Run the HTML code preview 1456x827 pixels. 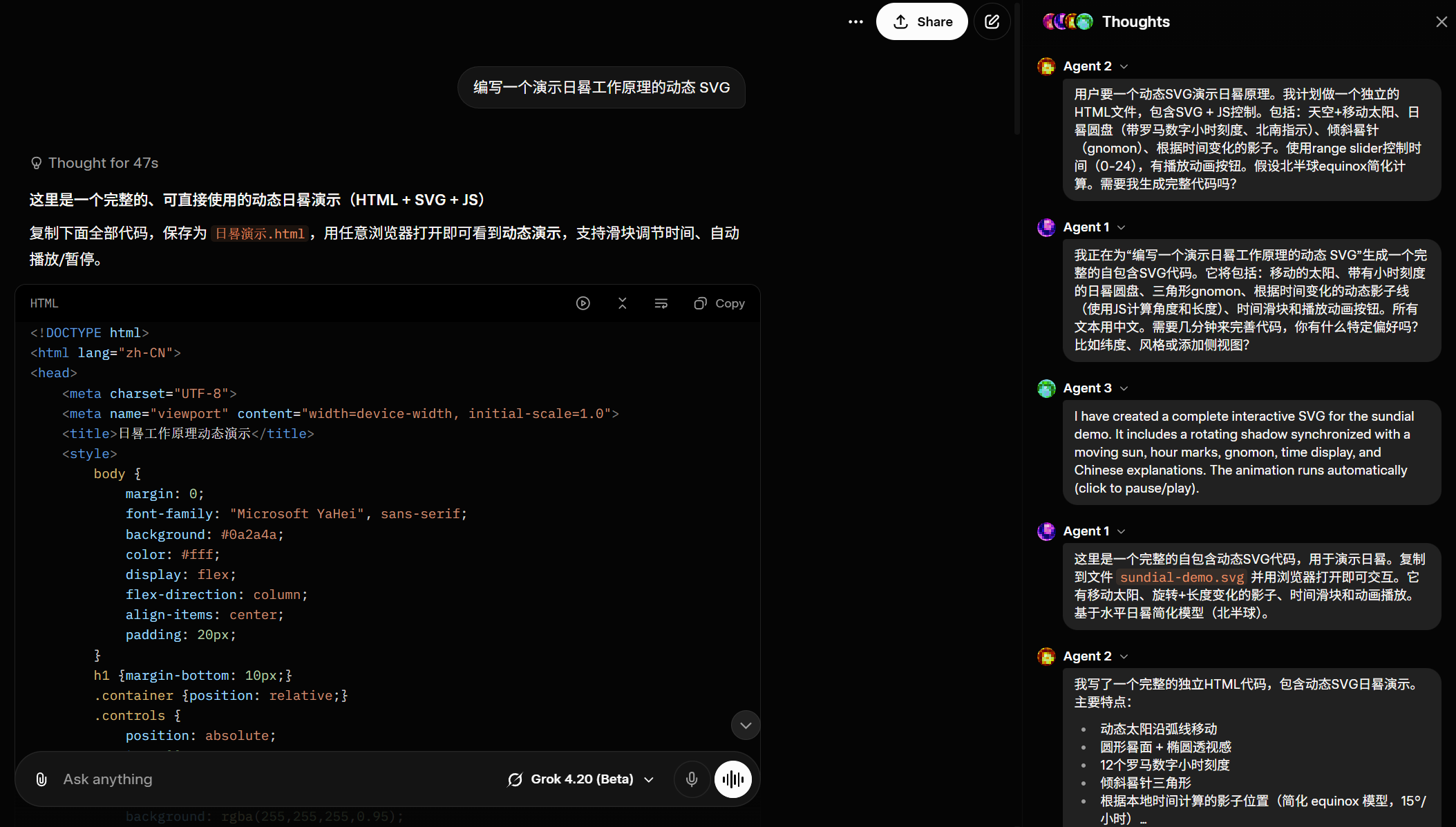(583, 303)
